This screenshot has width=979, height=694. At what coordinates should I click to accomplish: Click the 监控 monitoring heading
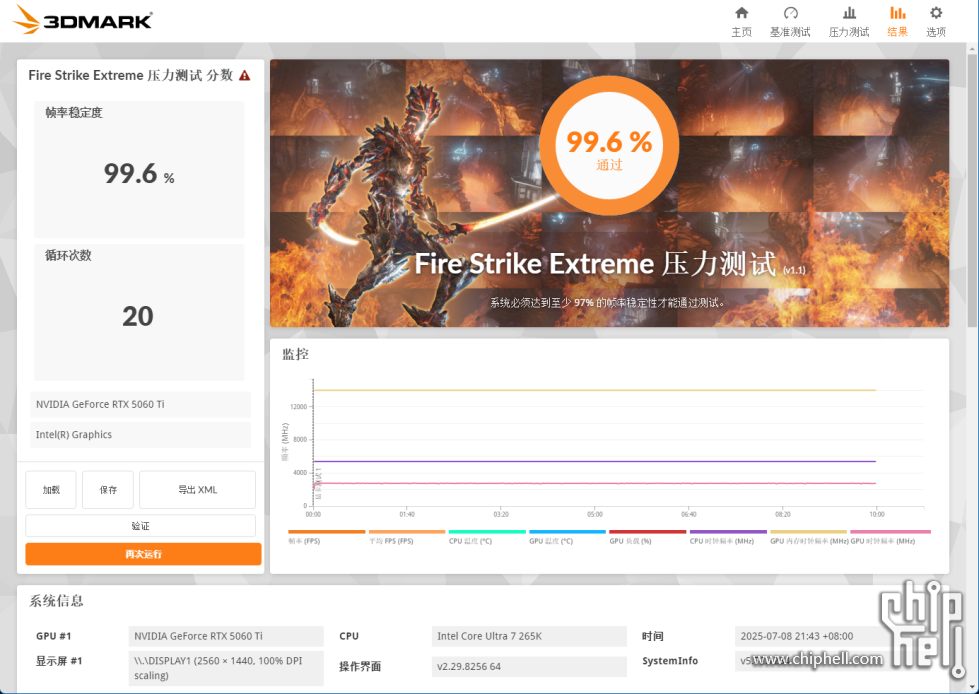295,354
